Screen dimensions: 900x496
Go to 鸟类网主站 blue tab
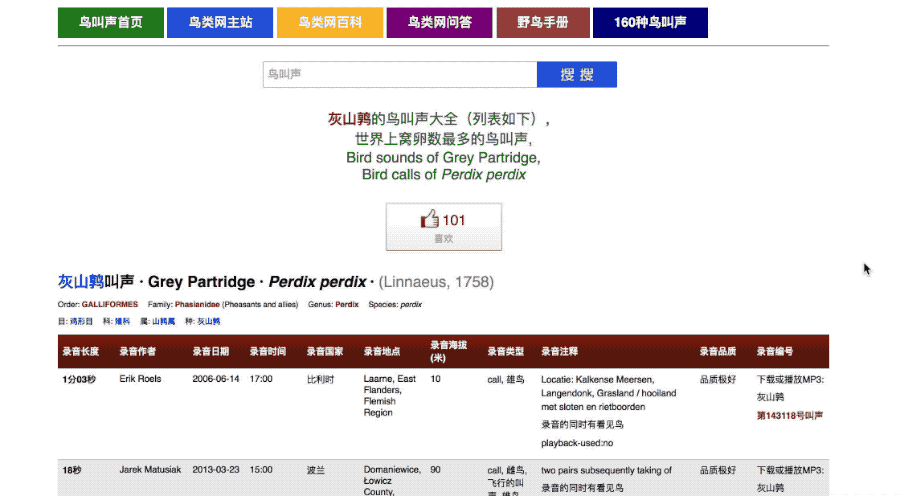220,23
